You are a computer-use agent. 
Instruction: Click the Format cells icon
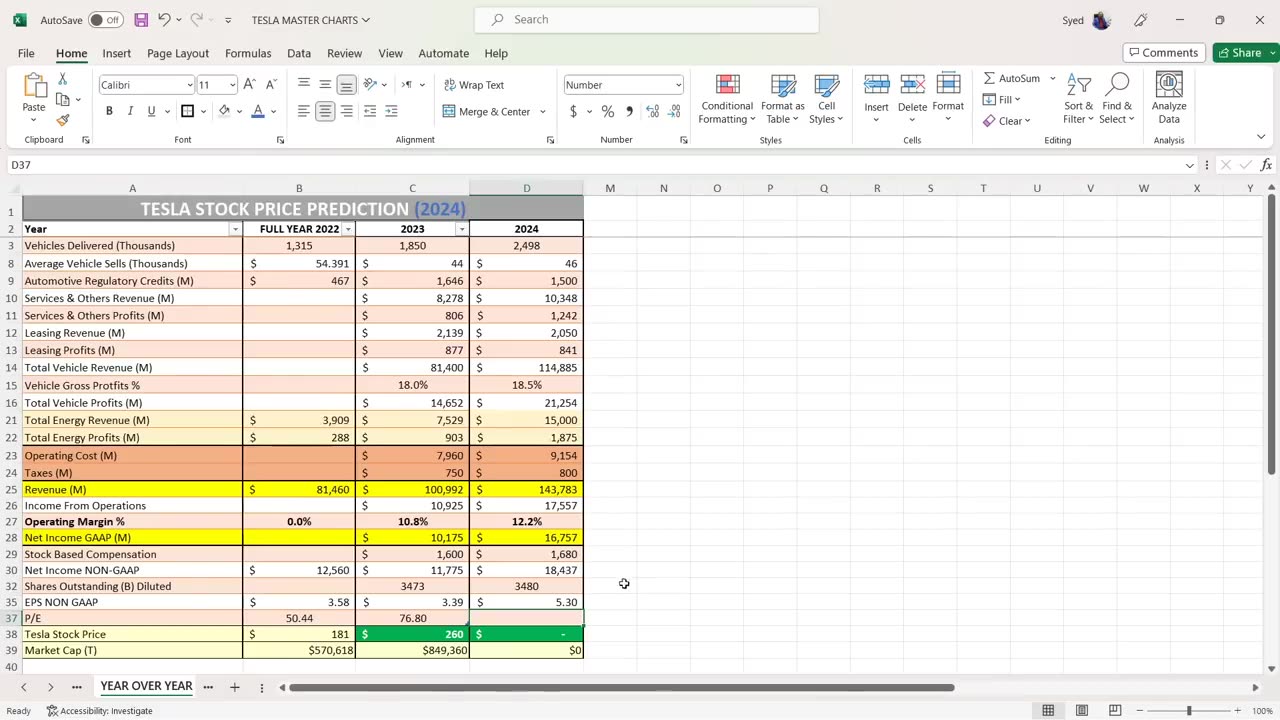948,85
